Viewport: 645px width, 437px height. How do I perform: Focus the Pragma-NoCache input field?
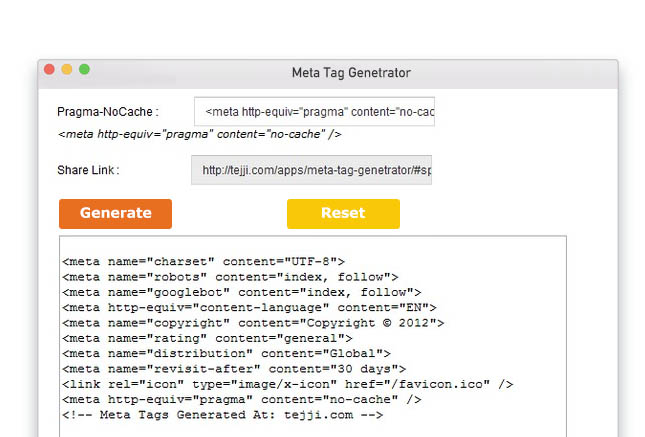click(x=314, y=112)
